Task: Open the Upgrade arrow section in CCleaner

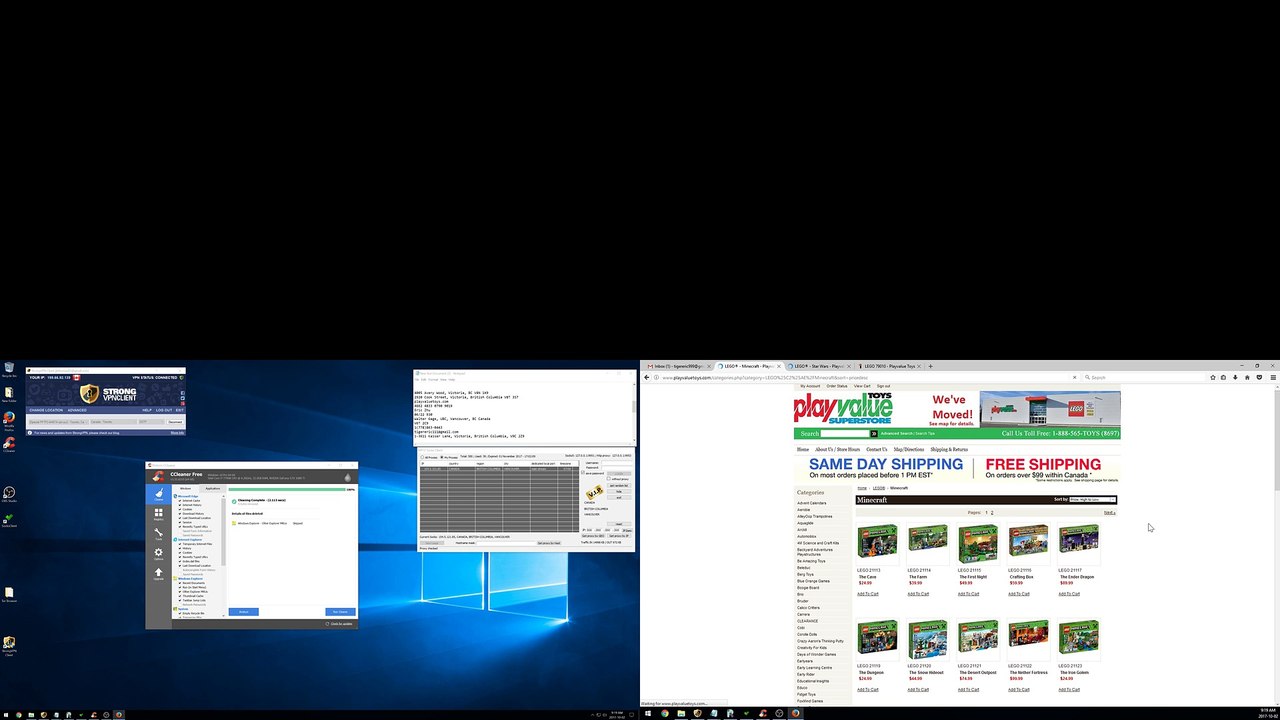Action: tap(158, 574)
